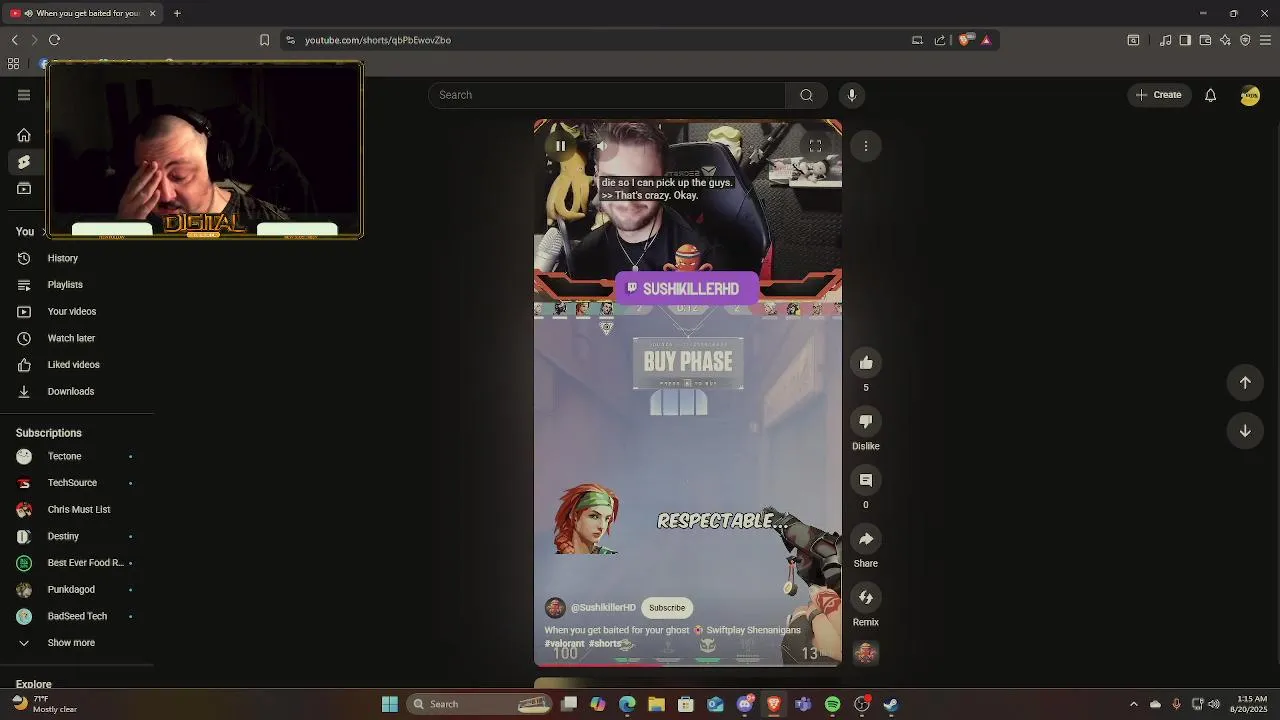Reload the page in browser

pos(54,40)
